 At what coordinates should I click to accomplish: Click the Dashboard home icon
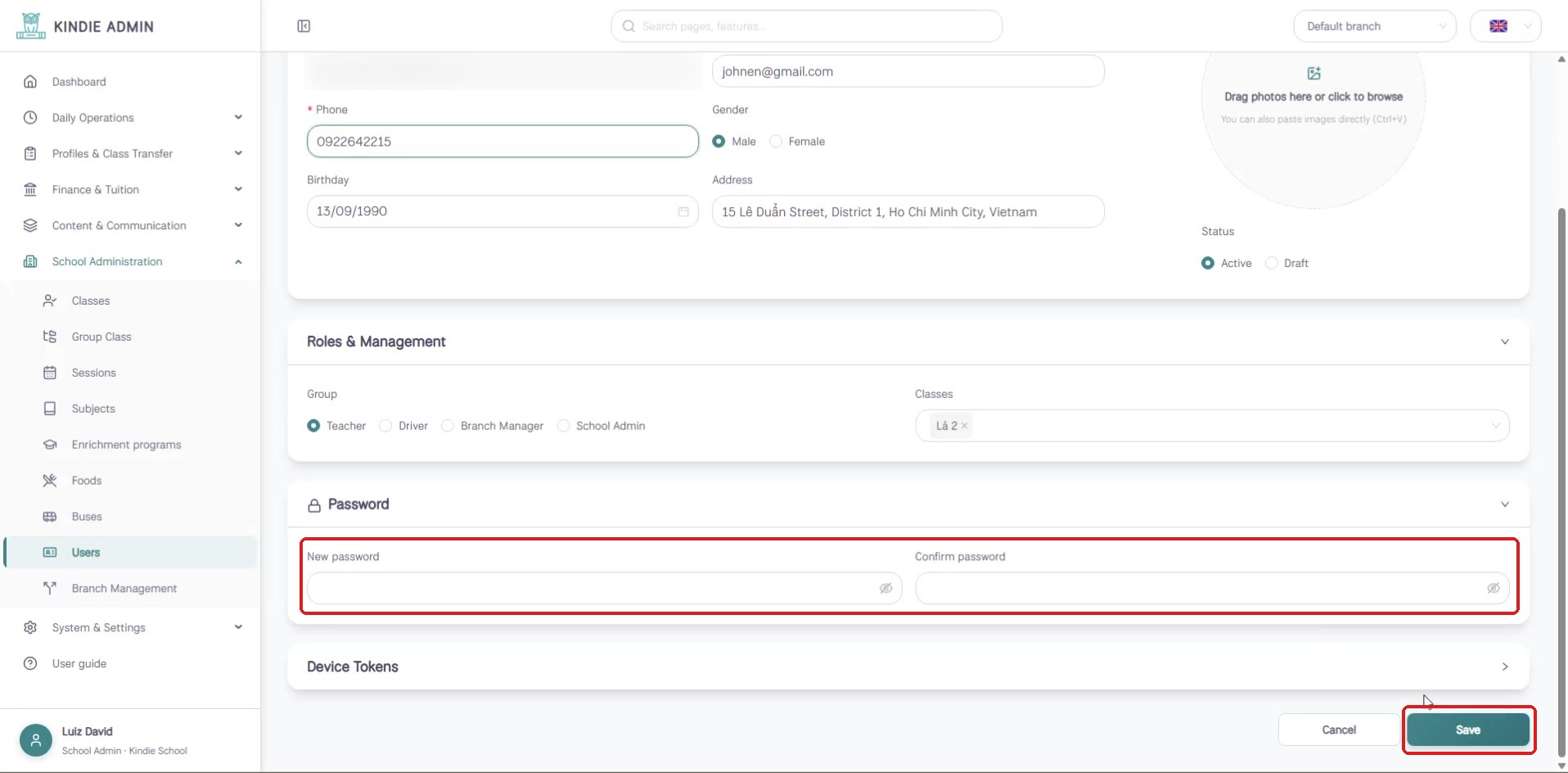30,82
